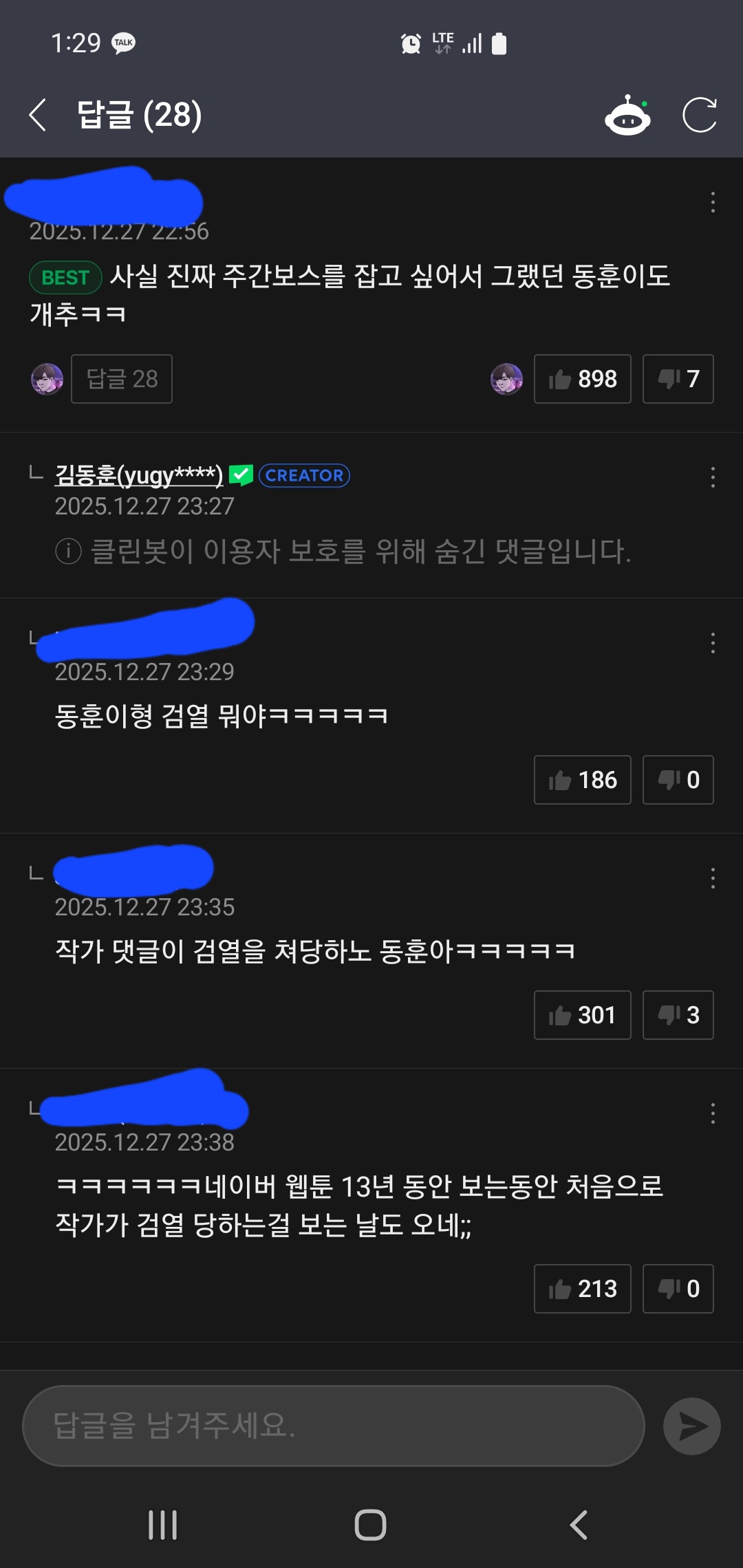Open more options for the BEST comment

pos(713,202)
